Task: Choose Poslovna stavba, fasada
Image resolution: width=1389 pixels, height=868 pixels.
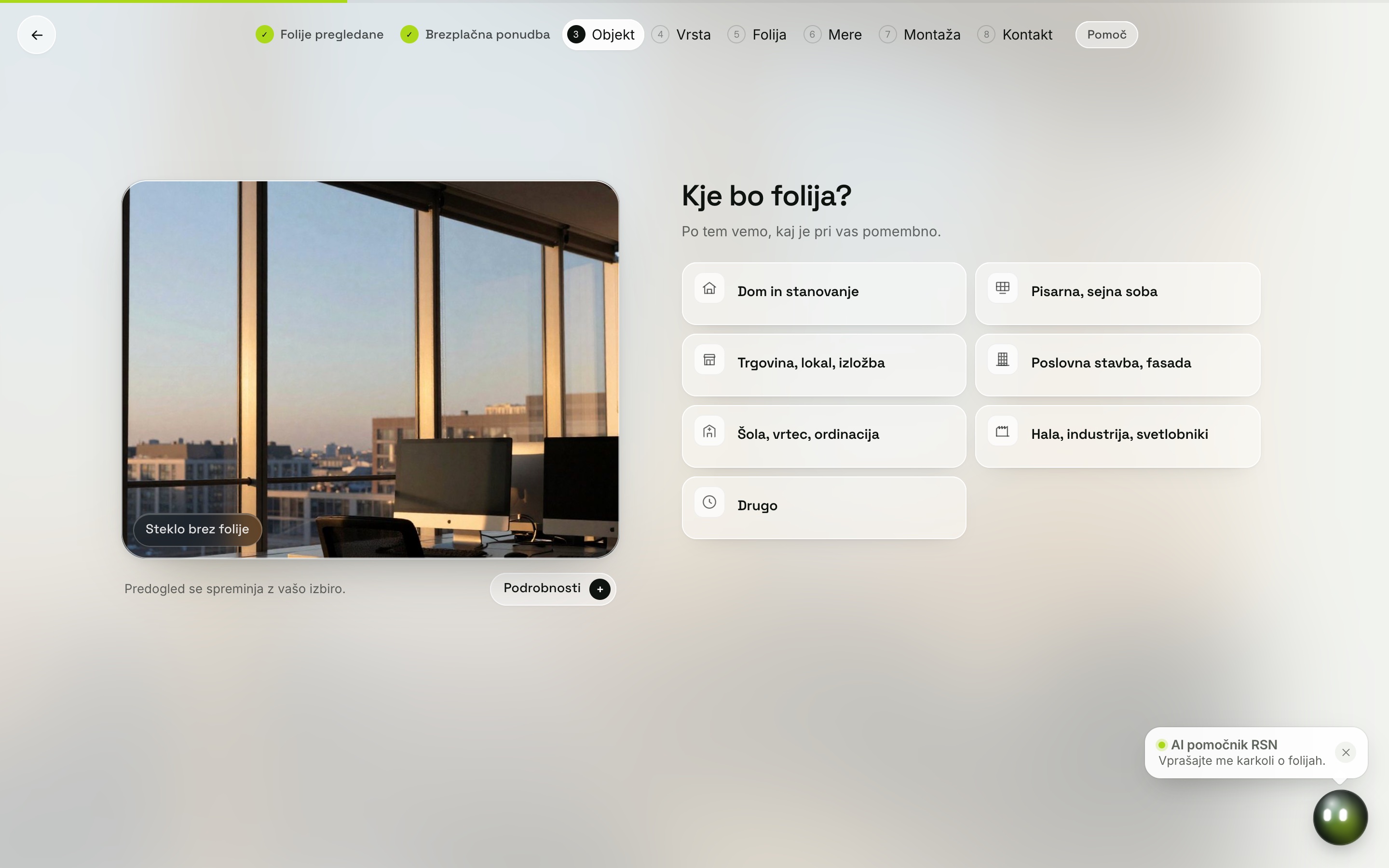Action: tap(1117, 365)
